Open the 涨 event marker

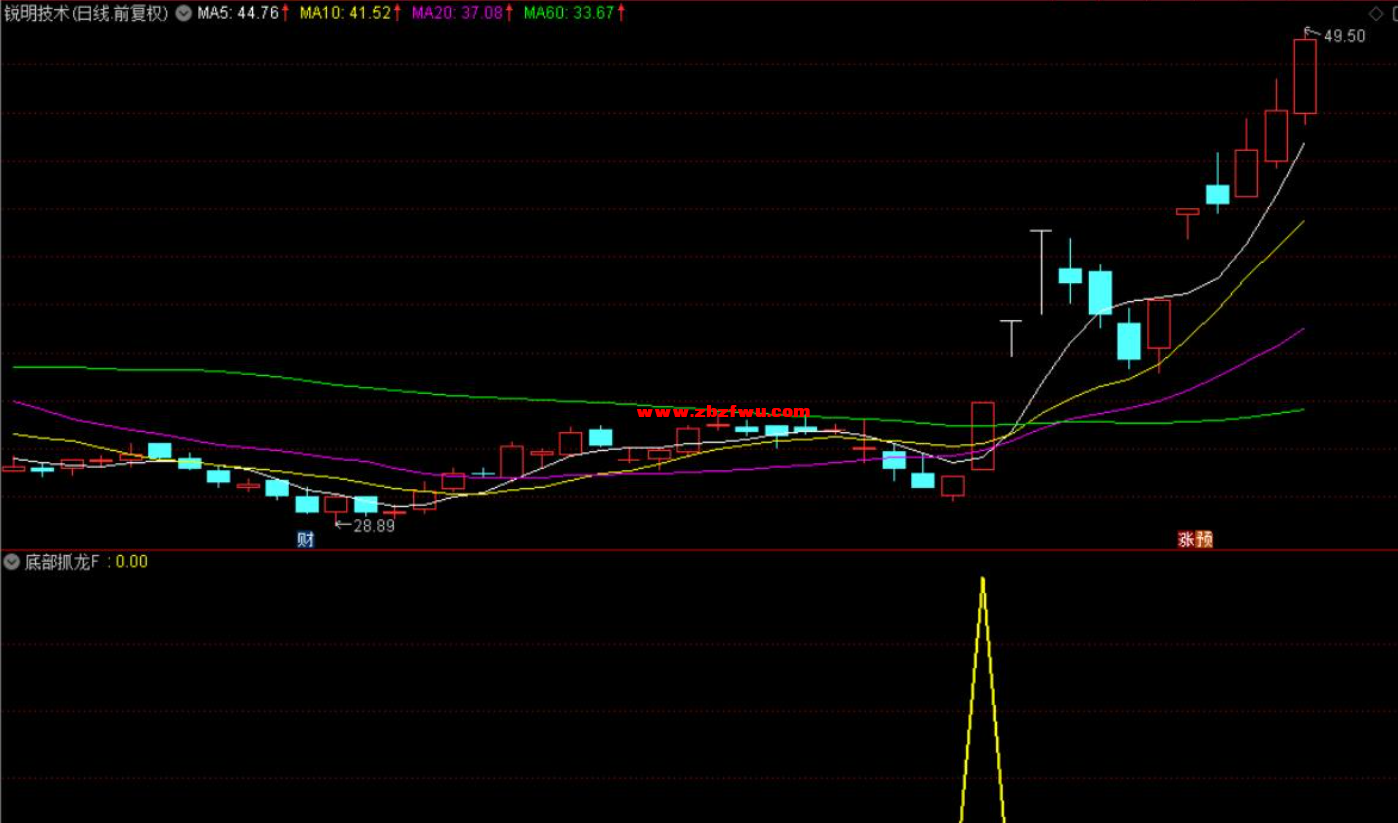pos(1187,539)
